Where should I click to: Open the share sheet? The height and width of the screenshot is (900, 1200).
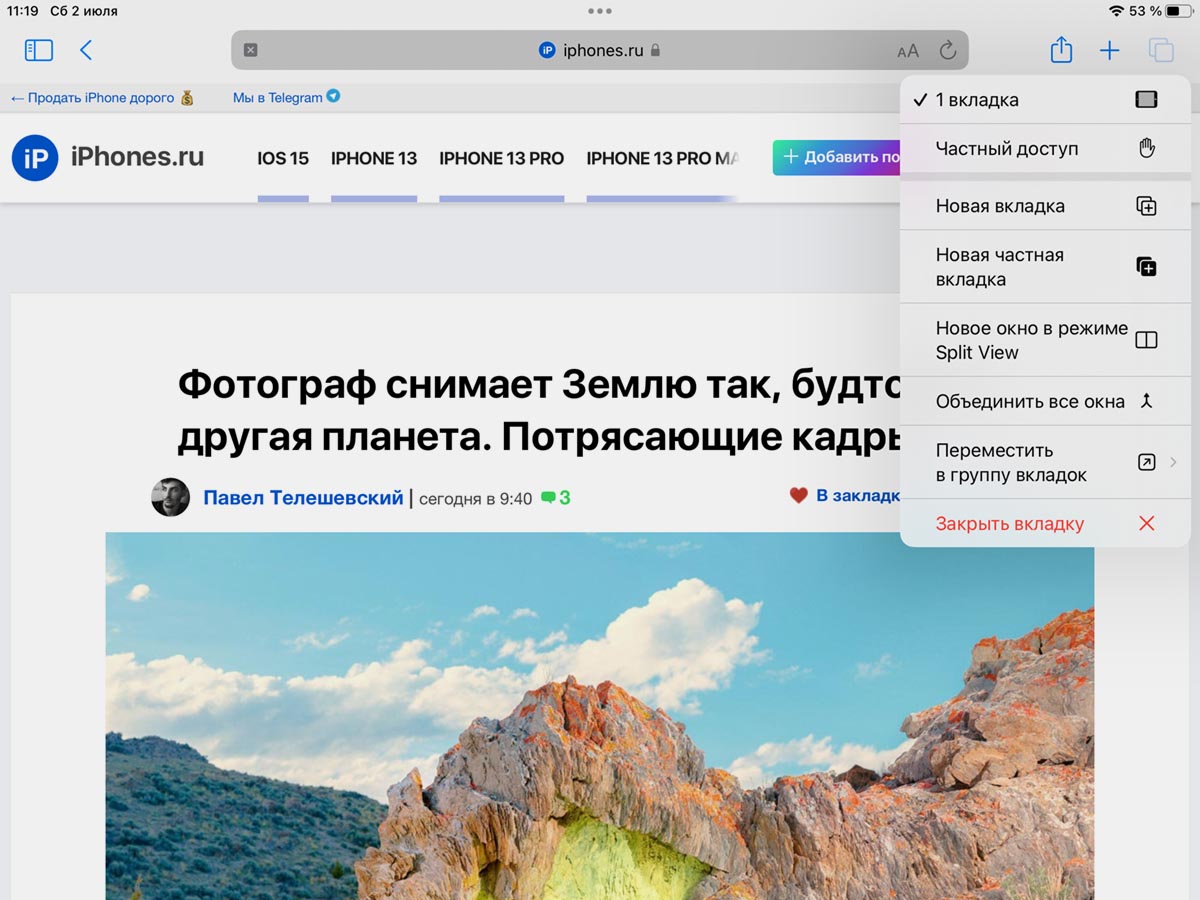pos(1061,50)
